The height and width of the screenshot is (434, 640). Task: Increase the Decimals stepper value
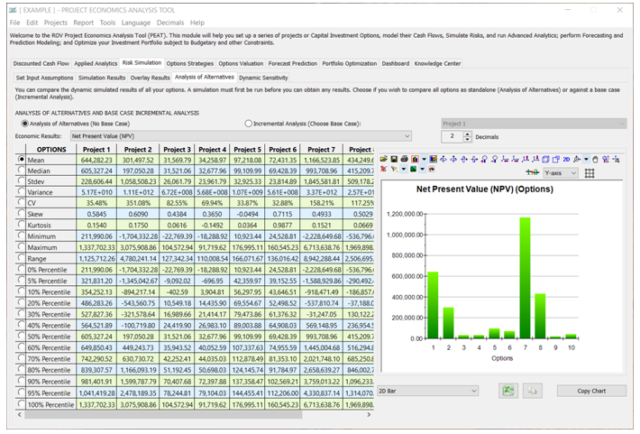pos(468,134)
